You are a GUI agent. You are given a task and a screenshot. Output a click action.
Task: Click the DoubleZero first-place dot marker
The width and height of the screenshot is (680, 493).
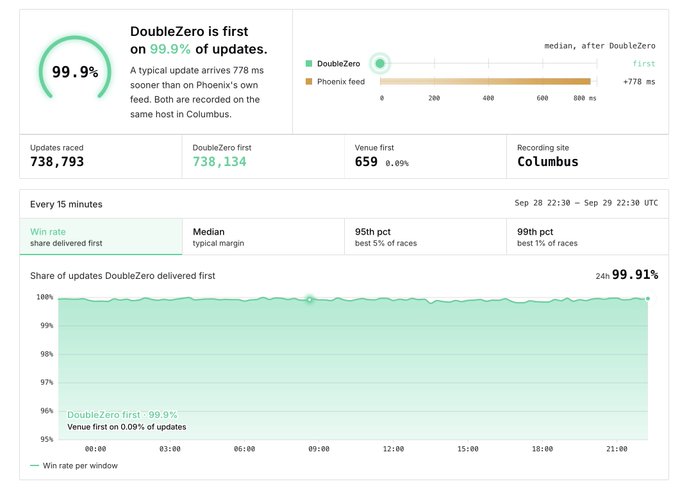(x=380, y=64)
